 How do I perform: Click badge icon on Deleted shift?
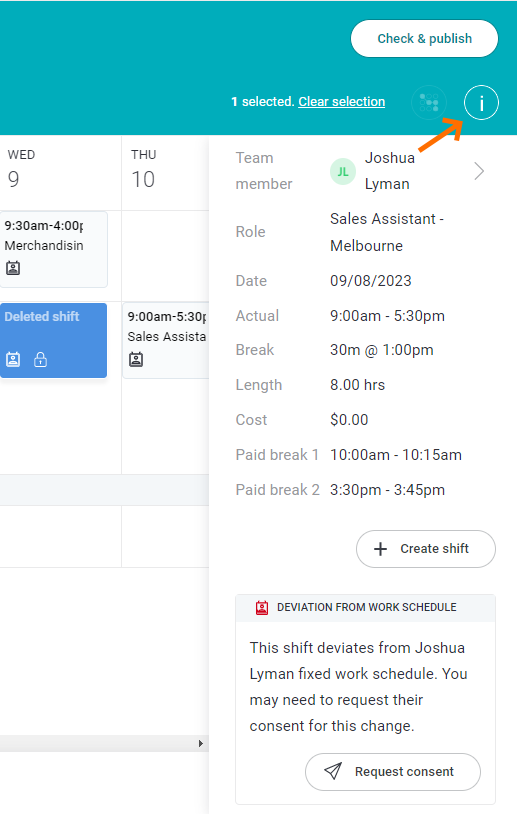pyautogui.click(x=13, y=359)
